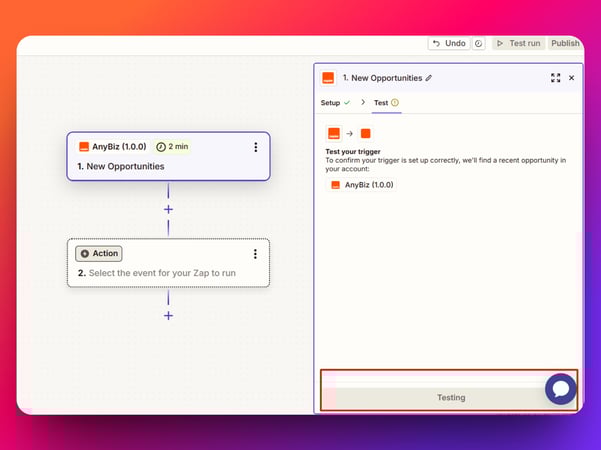The height and width of the screenshot is (450, 601).
Task: Click large AnyBiz icon under Test tab
Action: click(x=334, y=133)
